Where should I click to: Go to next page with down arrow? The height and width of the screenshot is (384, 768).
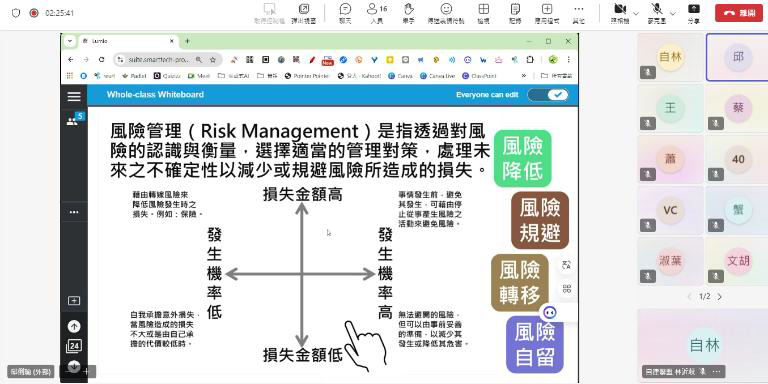click(x=74, y=365)
